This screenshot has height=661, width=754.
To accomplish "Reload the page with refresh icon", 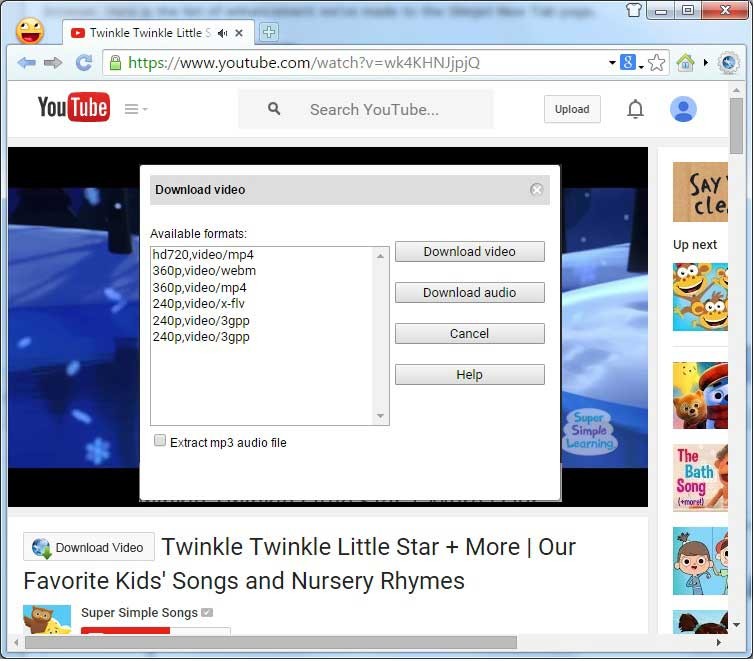I will 84,63.
